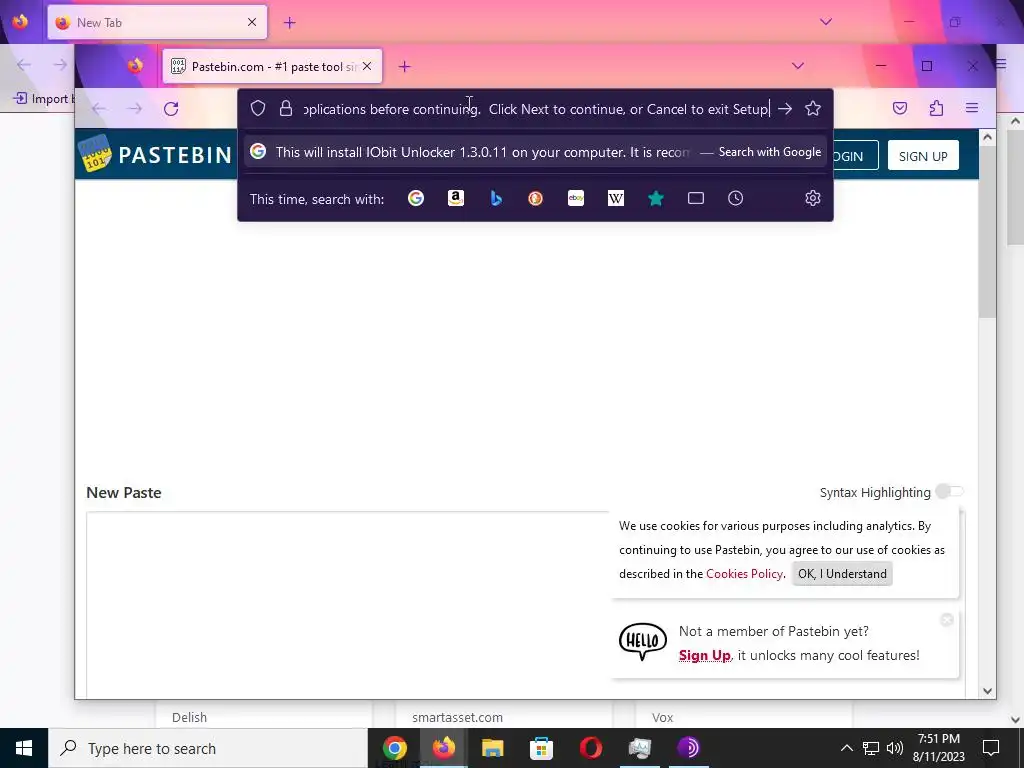Reload the Pastebin page
The width and height of the screenshot is (1024, 768).
171,108
